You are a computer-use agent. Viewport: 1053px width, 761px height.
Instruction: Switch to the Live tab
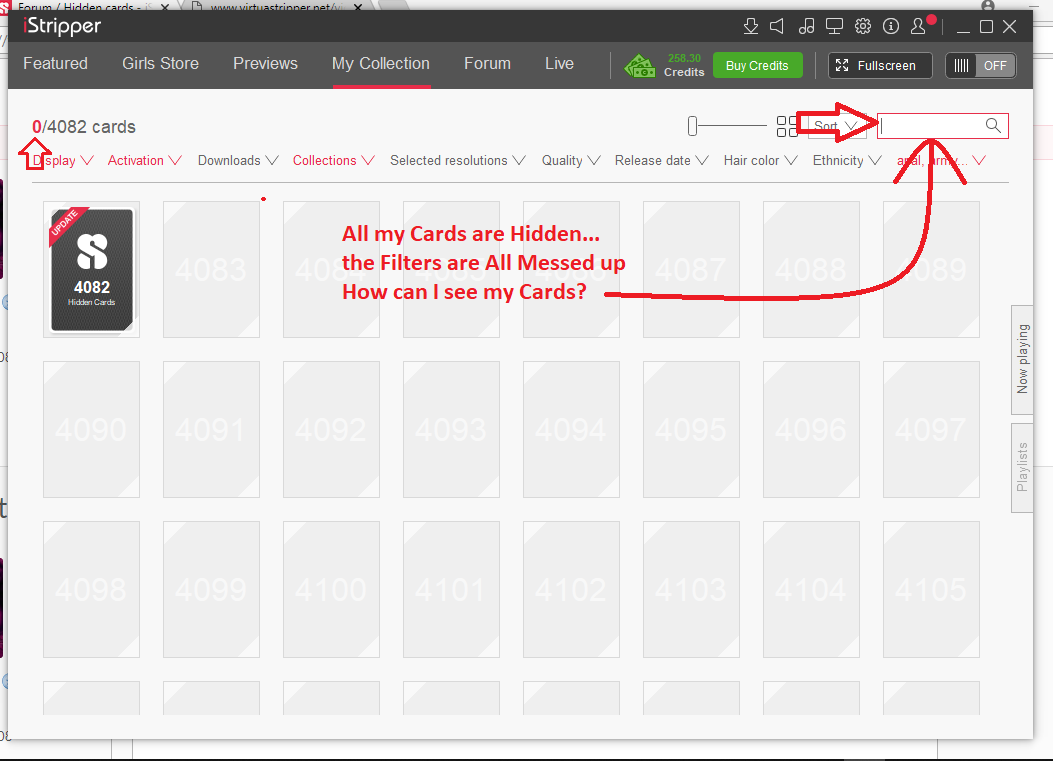(559, 64)
